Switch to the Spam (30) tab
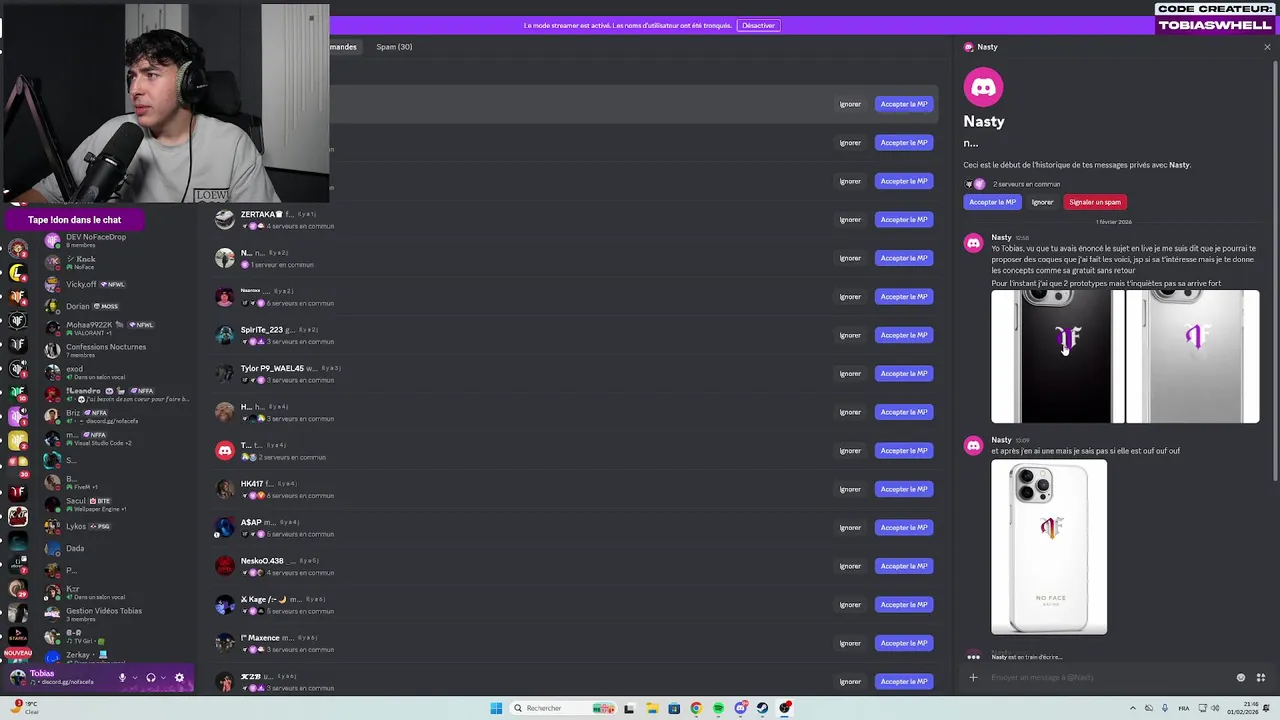The height and width of the screenshot is (720, 1280). coord(394,47)
